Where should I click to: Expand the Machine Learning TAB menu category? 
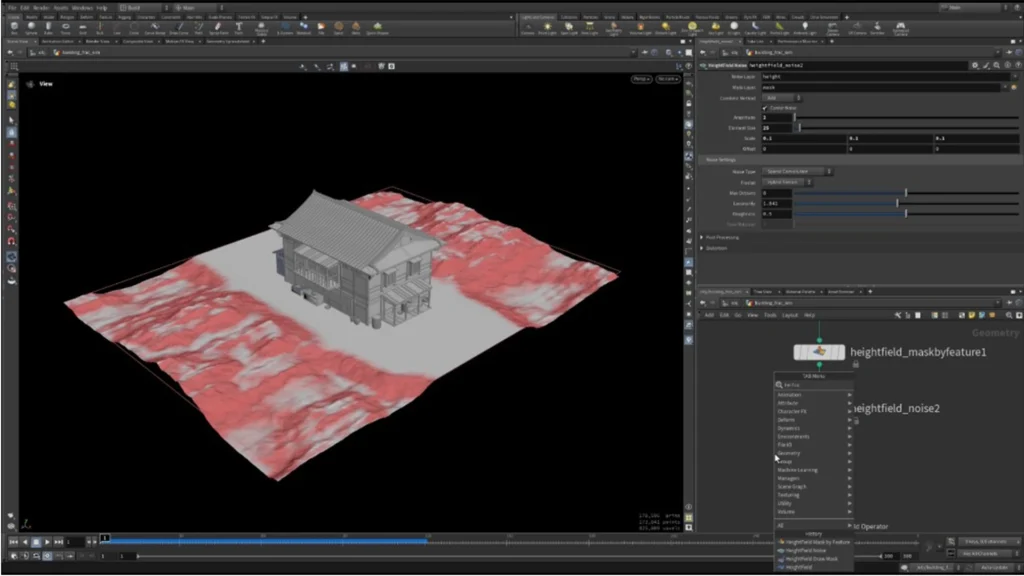814,470
